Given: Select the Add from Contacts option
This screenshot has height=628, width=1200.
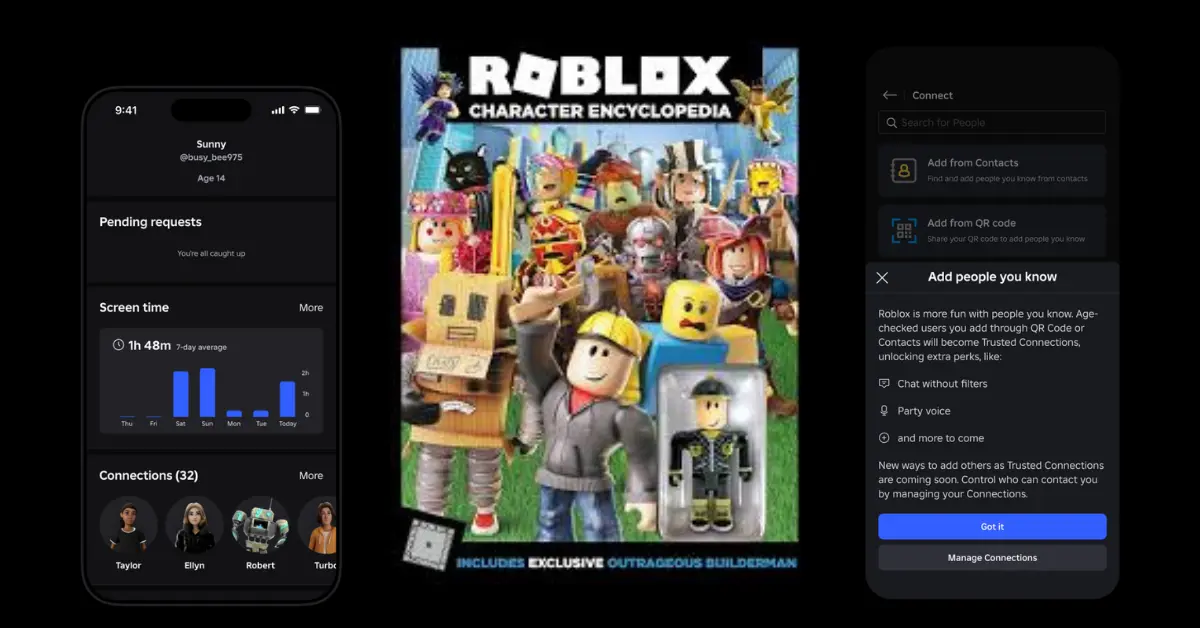Looking at the screenshot, I should point(992,170).
